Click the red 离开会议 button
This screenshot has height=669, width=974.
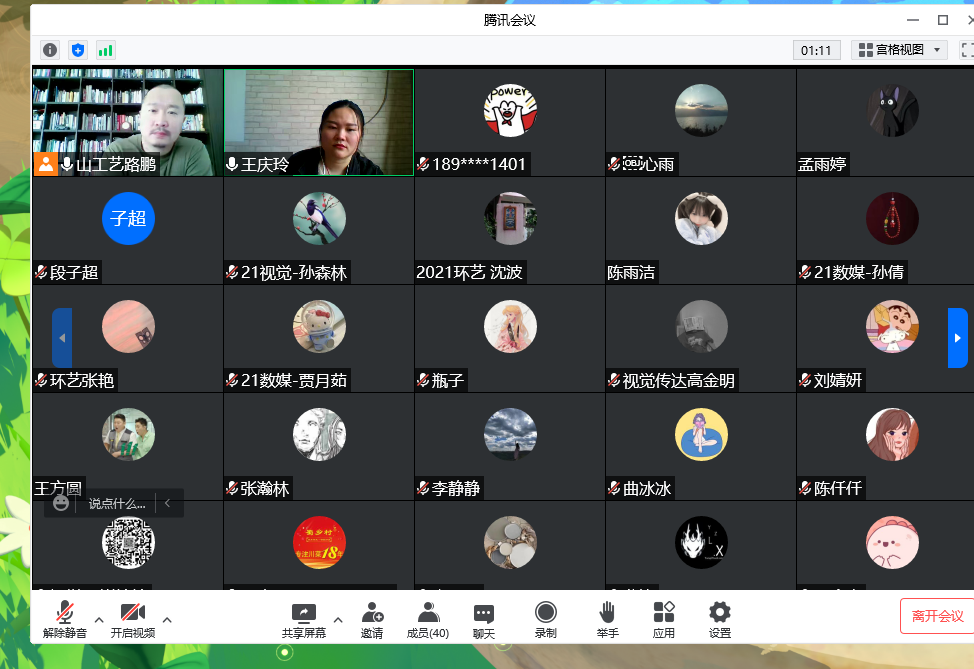click(937, 616)
